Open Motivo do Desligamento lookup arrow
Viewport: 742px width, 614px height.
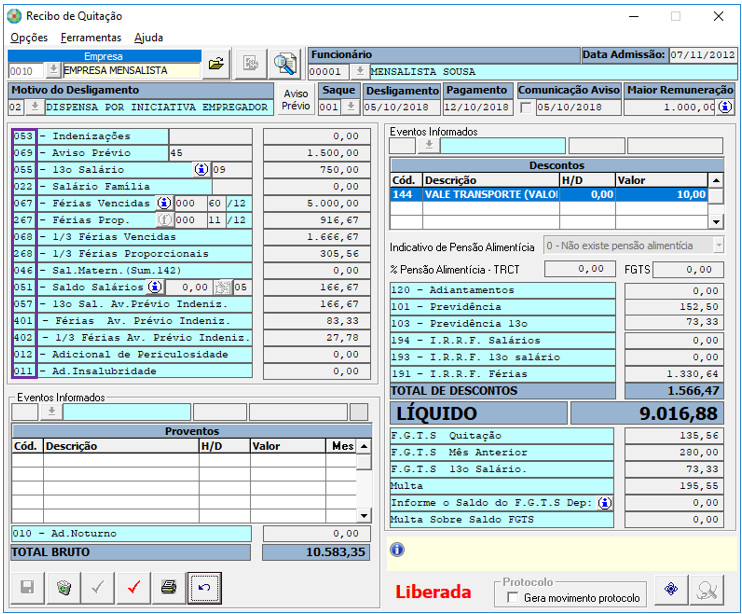click(x=35, y=107)
